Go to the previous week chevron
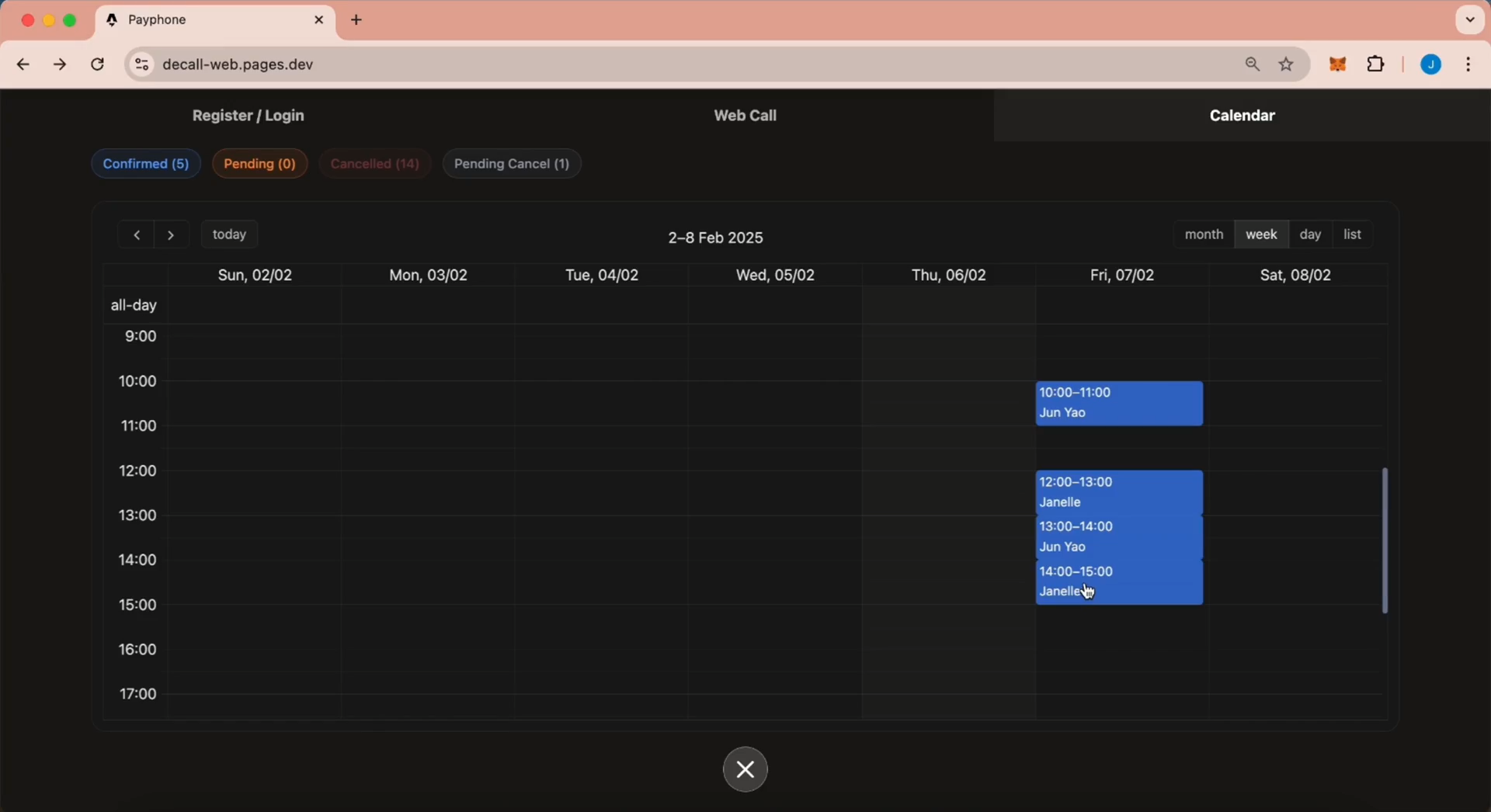The height and width of the screenshot is (812, 1491). (137, 235)
